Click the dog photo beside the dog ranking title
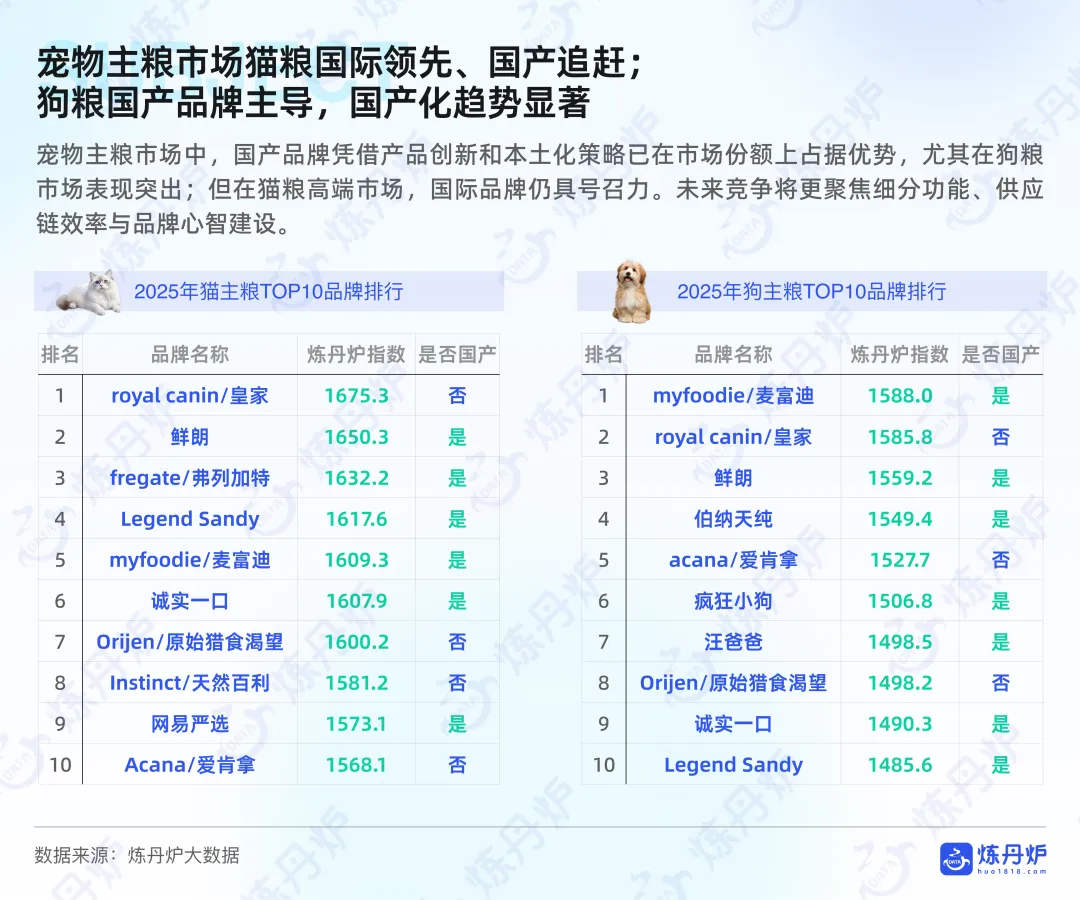The height and width of the screenshot is (900, 1080). click(x=632, y=291)
